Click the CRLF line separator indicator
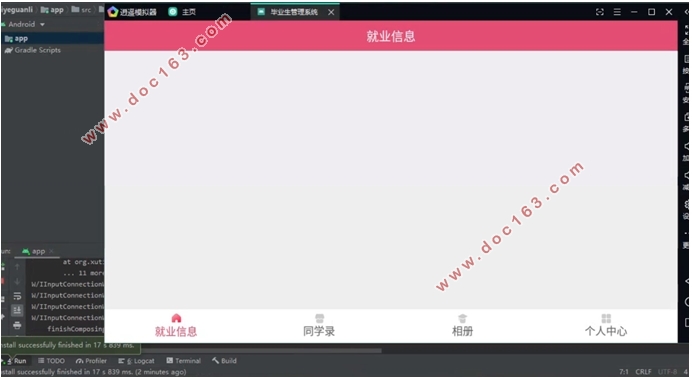 coord(643,372)
